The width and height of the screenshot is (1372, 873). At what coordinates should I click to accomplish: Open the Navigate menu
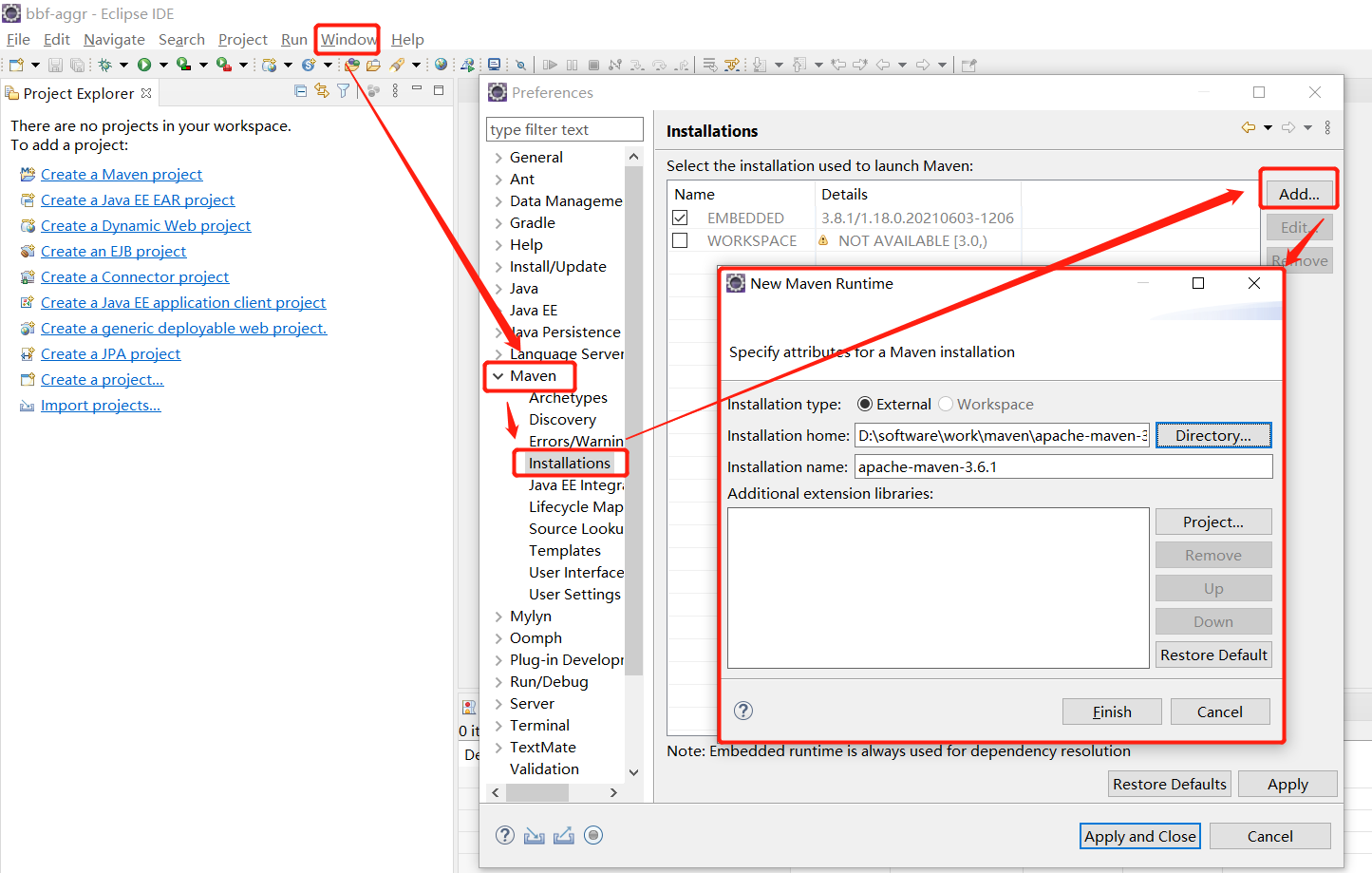coord(114,39)
